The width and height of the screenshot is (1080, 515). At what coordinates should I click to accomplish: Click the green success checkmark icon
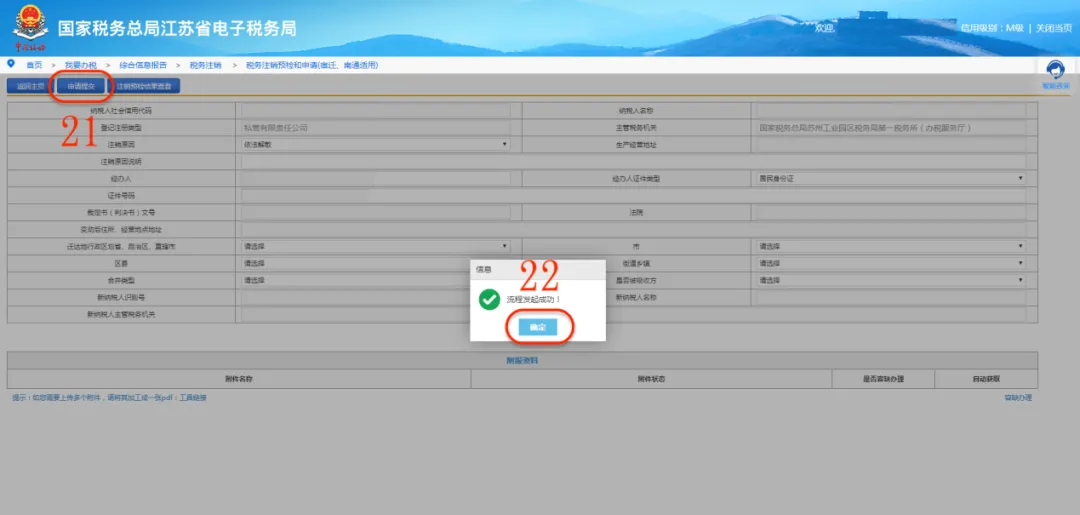489,299
